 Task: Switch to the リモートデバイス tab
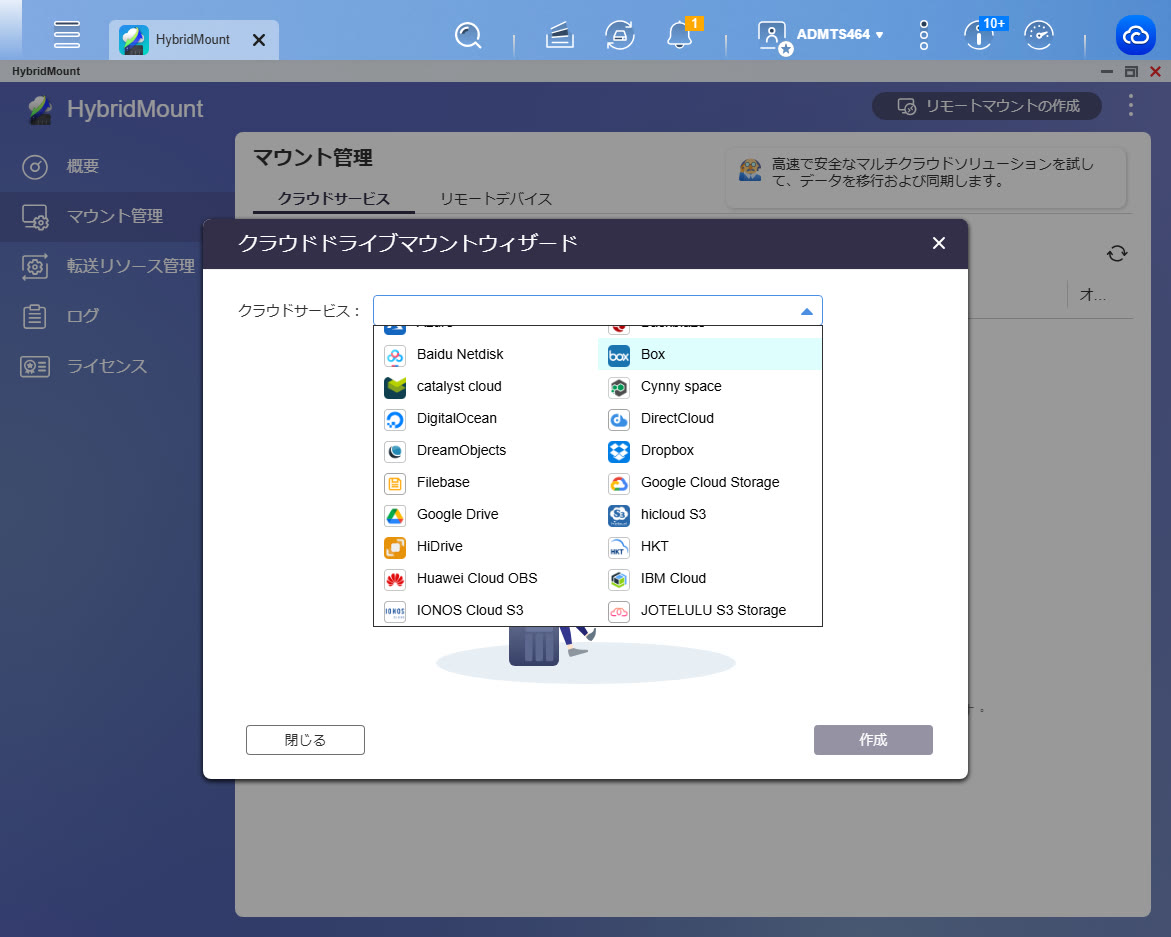click(496, 198)
